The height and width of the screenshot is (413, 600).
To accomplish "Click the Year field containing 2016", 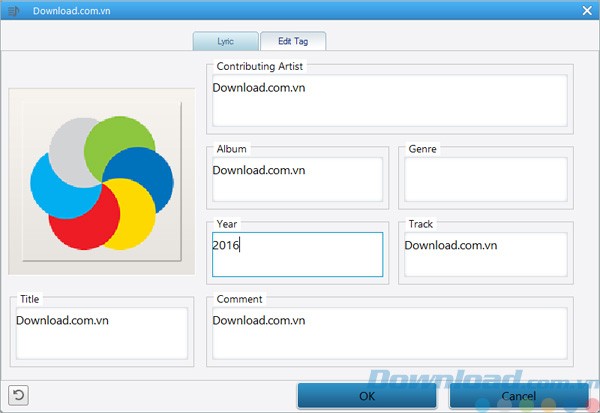I will (x=297, y=254).
